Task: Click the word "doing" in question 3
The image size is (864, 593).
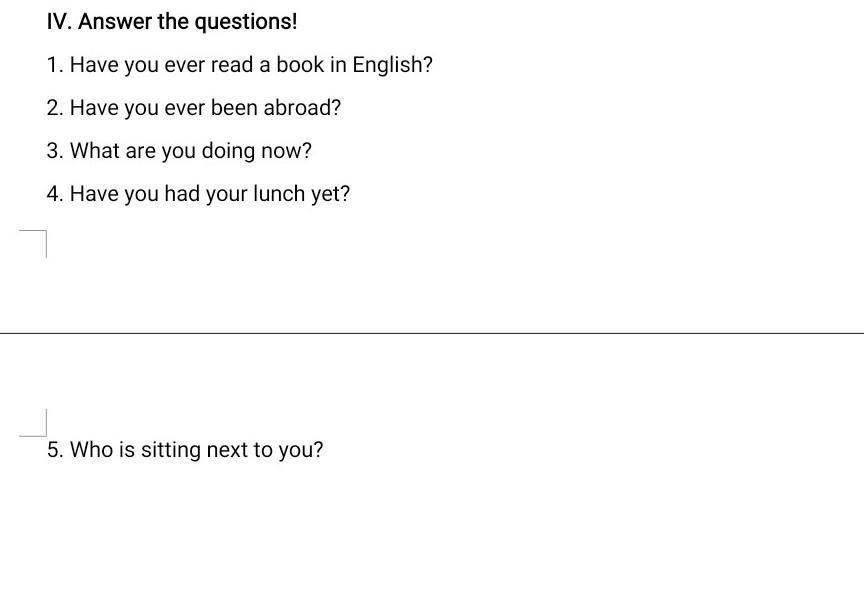Action: [228, 151]
